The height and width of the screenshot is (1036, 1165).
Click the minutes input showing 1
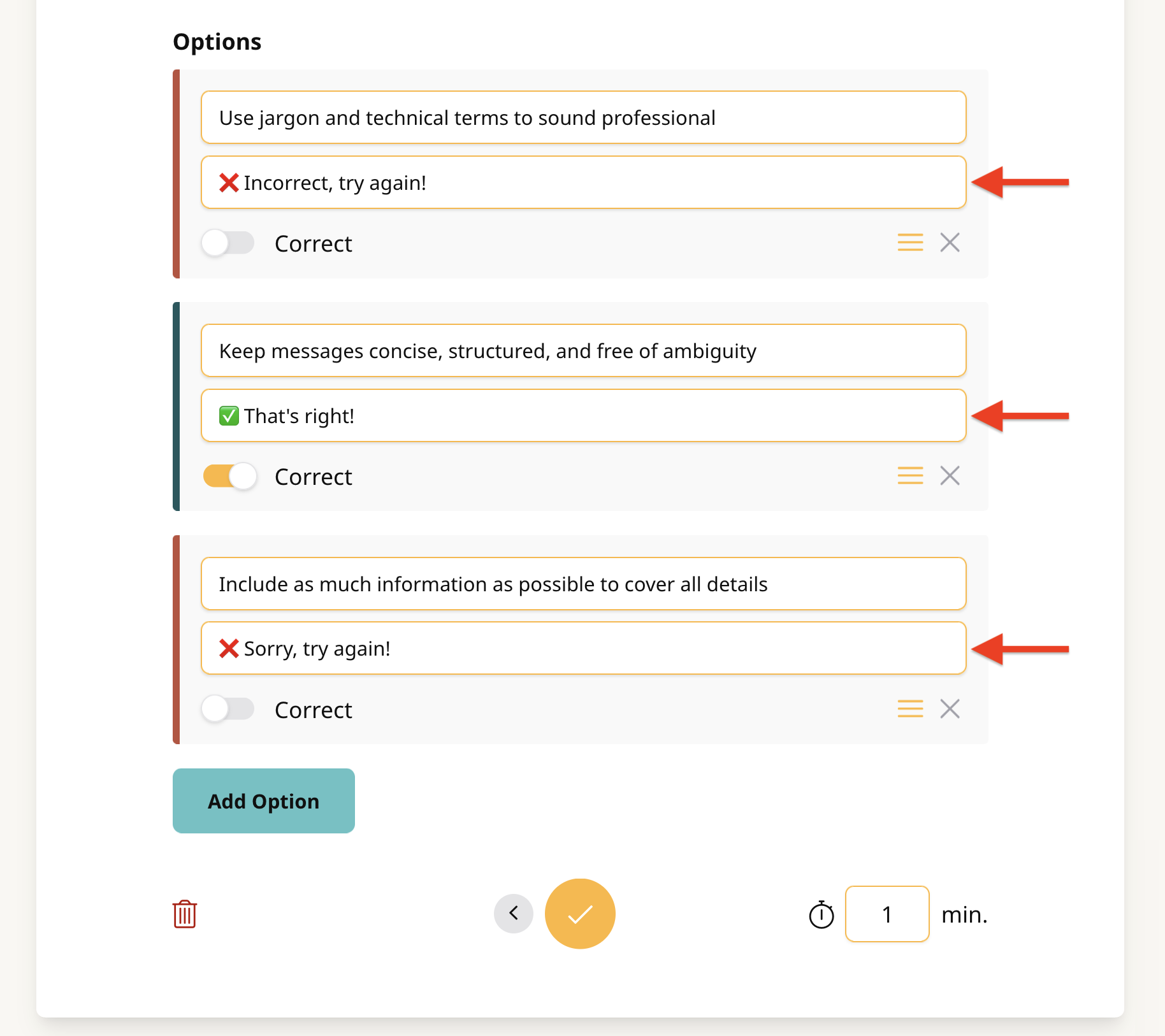pyautogui.click(x=887, y=914)
